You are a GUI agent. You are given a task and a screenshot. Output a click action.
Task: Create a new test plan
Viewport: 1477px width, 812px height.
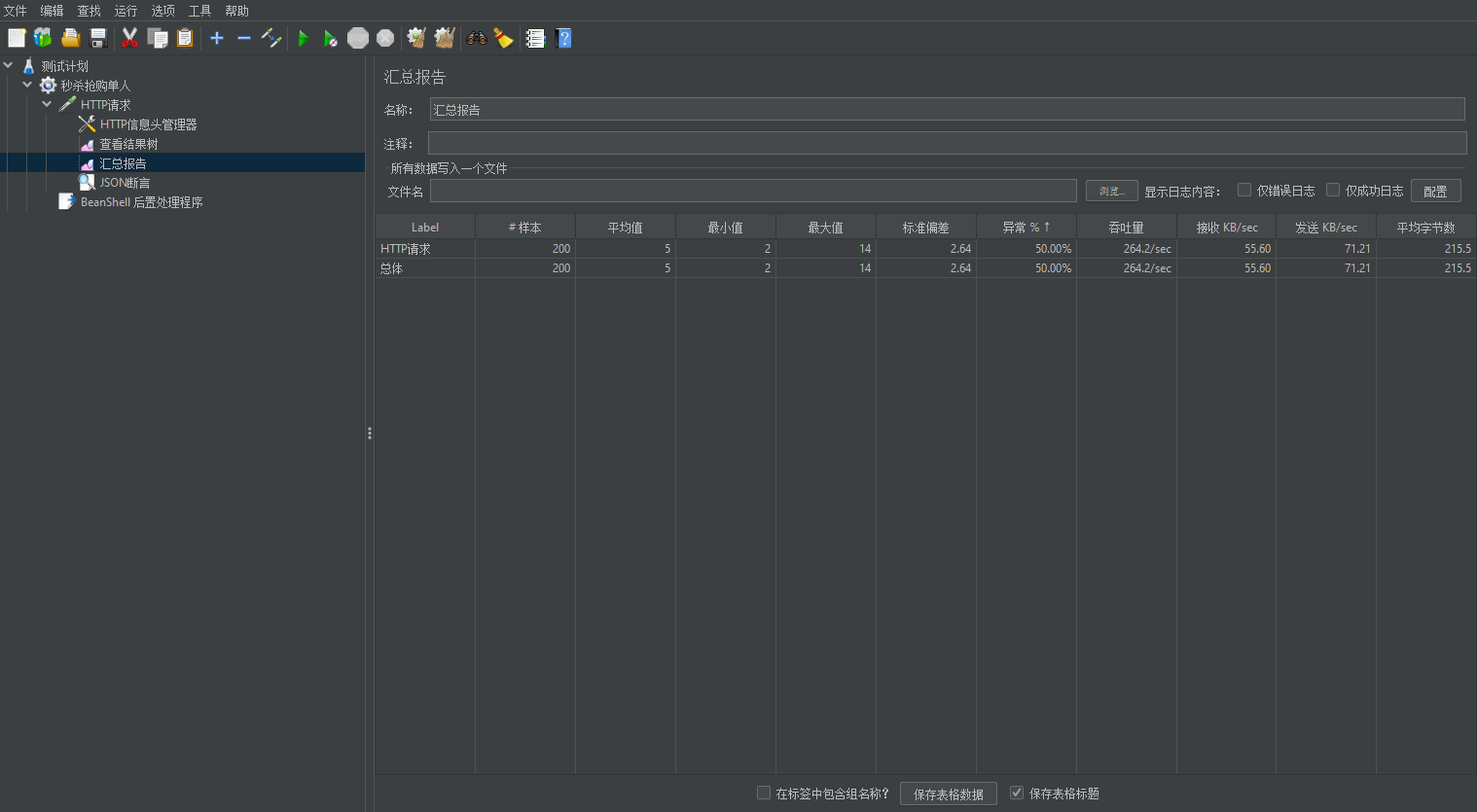tap(17, 38)
